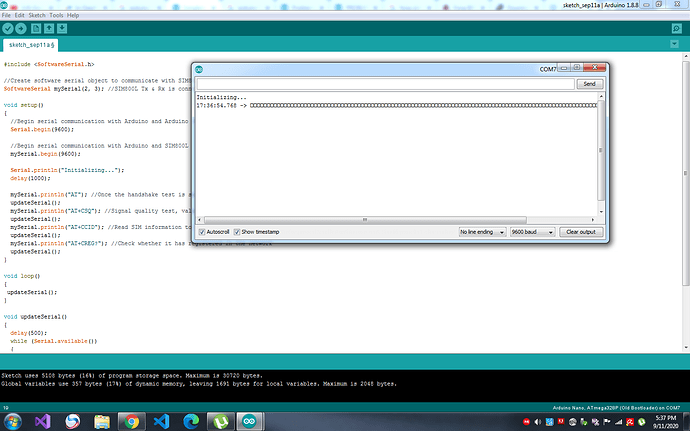Click the 'delay(500);' code line

[29, 333]
